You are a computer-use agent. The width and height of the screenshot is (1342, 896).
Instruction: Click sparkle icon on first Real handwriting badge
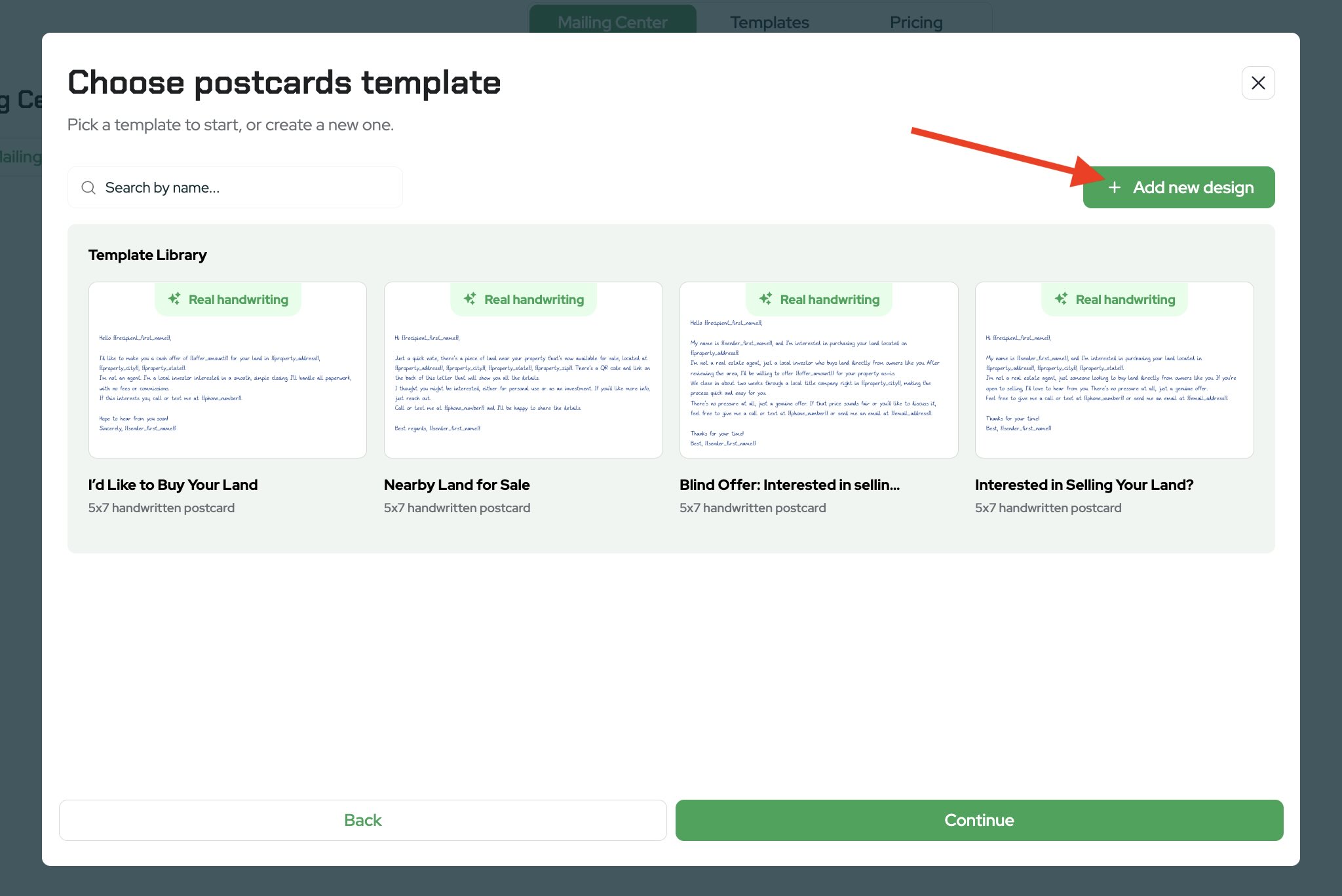[174, 299]
